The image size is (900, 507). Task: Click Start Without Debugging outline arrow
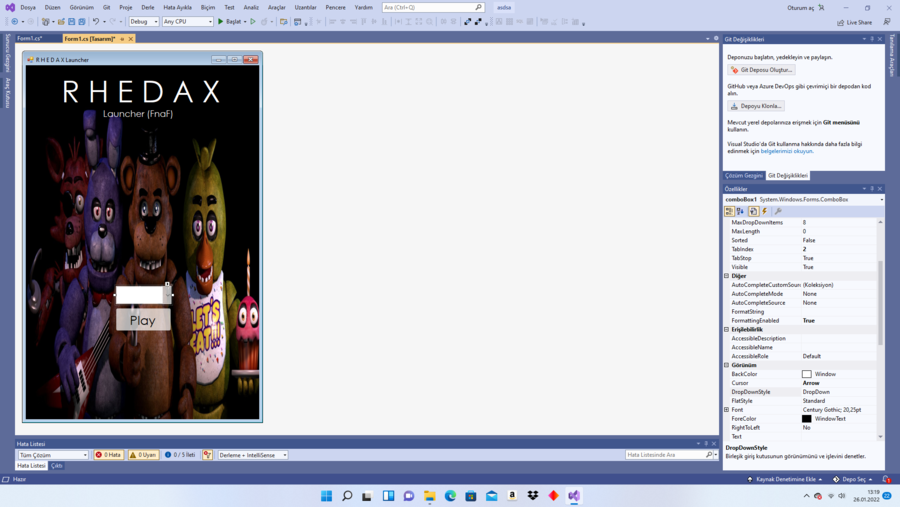[253, 22]
